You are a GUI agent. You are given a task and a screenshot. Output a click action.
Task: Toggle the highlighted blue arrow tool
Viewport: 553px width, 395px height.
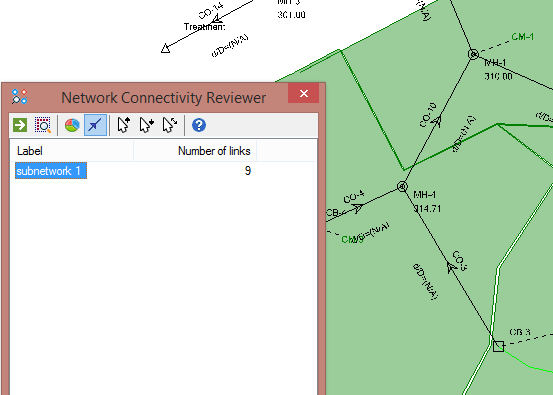click(95, 125)
